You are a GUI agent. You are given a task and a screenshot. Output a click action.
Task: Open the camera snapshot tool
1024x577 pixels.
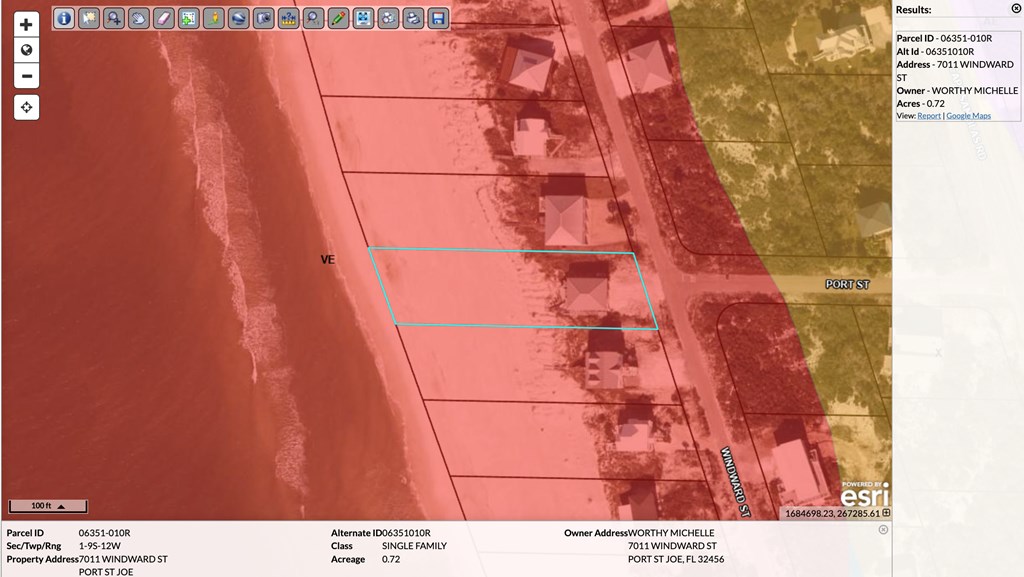[x=264, y=18]
